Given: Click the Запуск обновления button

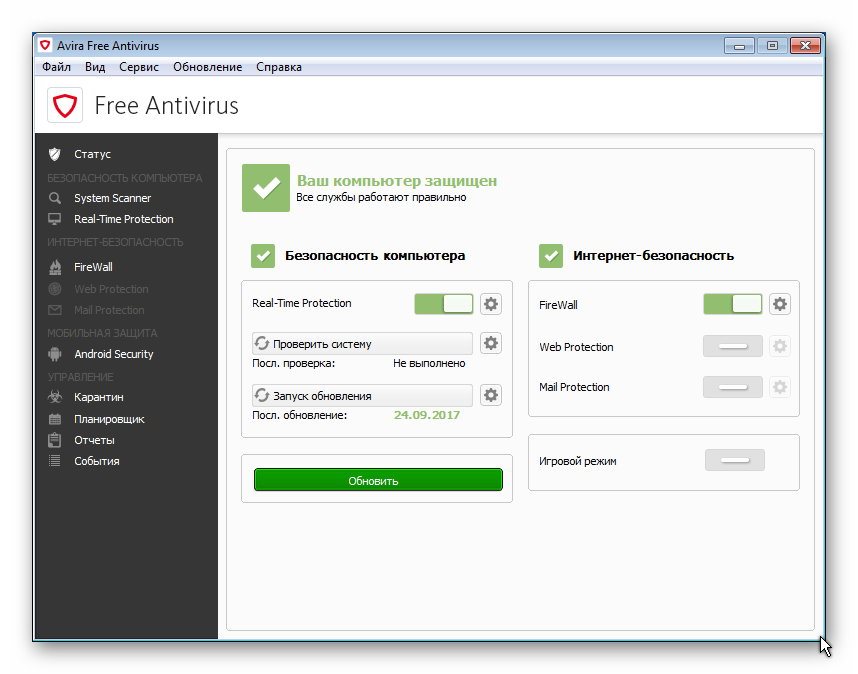Looking at the screenshot, I should (x=361, y=396).
